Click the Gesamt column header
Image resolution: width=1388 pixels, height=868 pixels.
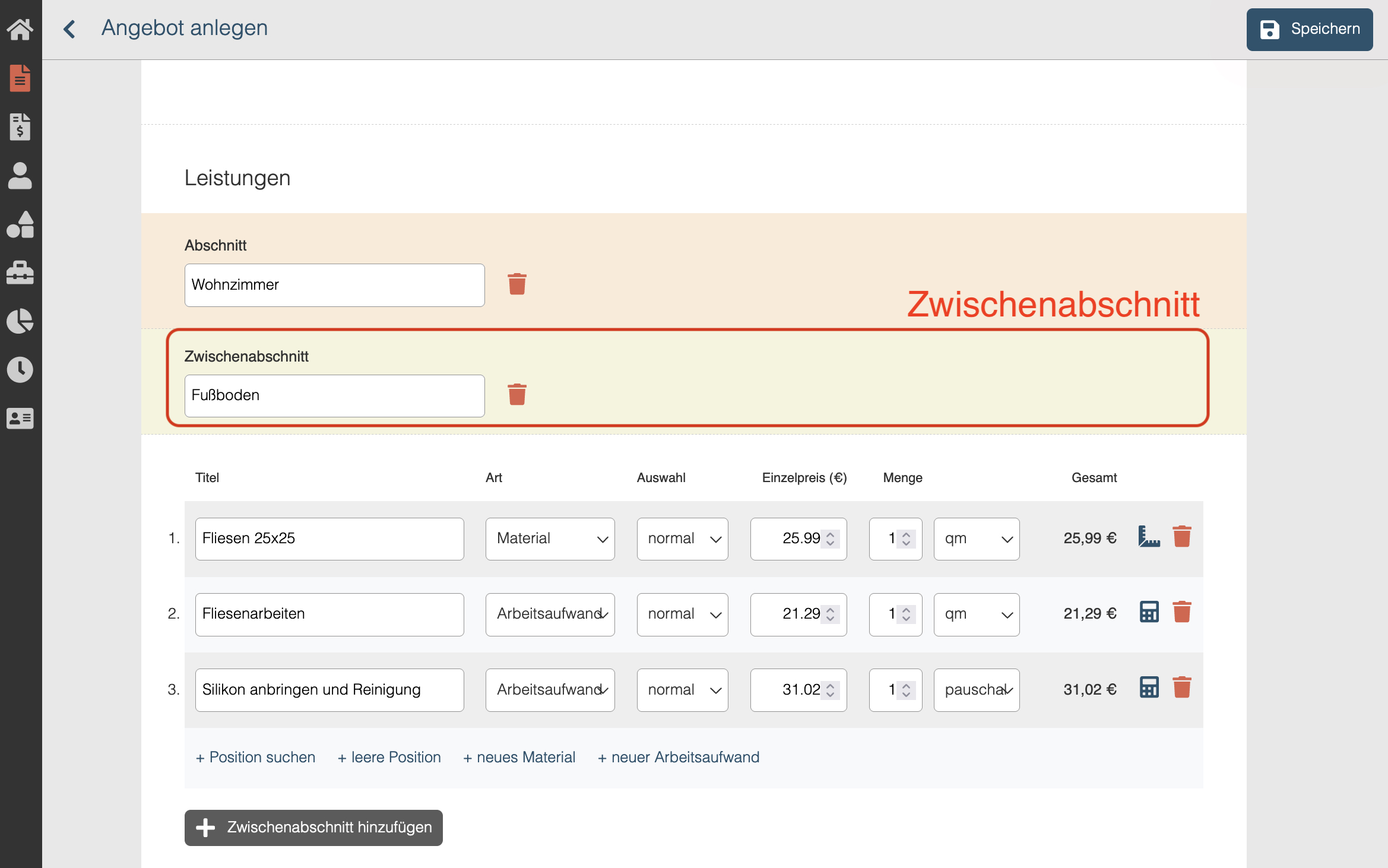pyautogui.click(x=1094, y=477)
